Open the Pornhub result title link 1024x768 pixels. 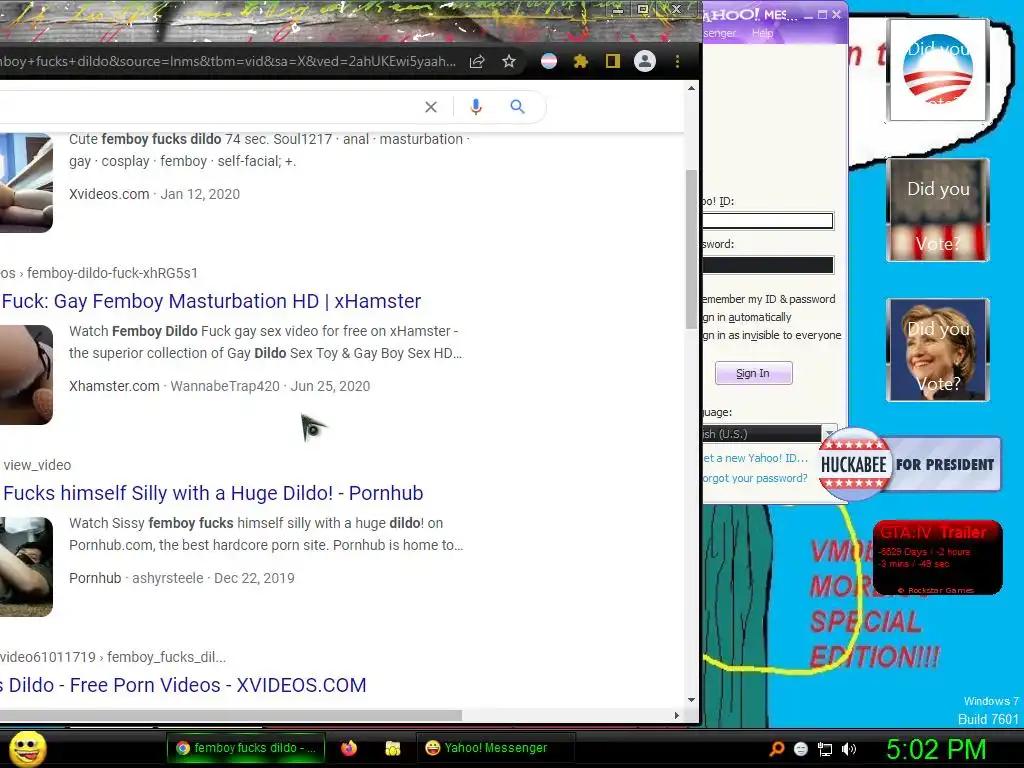[212, 493]
